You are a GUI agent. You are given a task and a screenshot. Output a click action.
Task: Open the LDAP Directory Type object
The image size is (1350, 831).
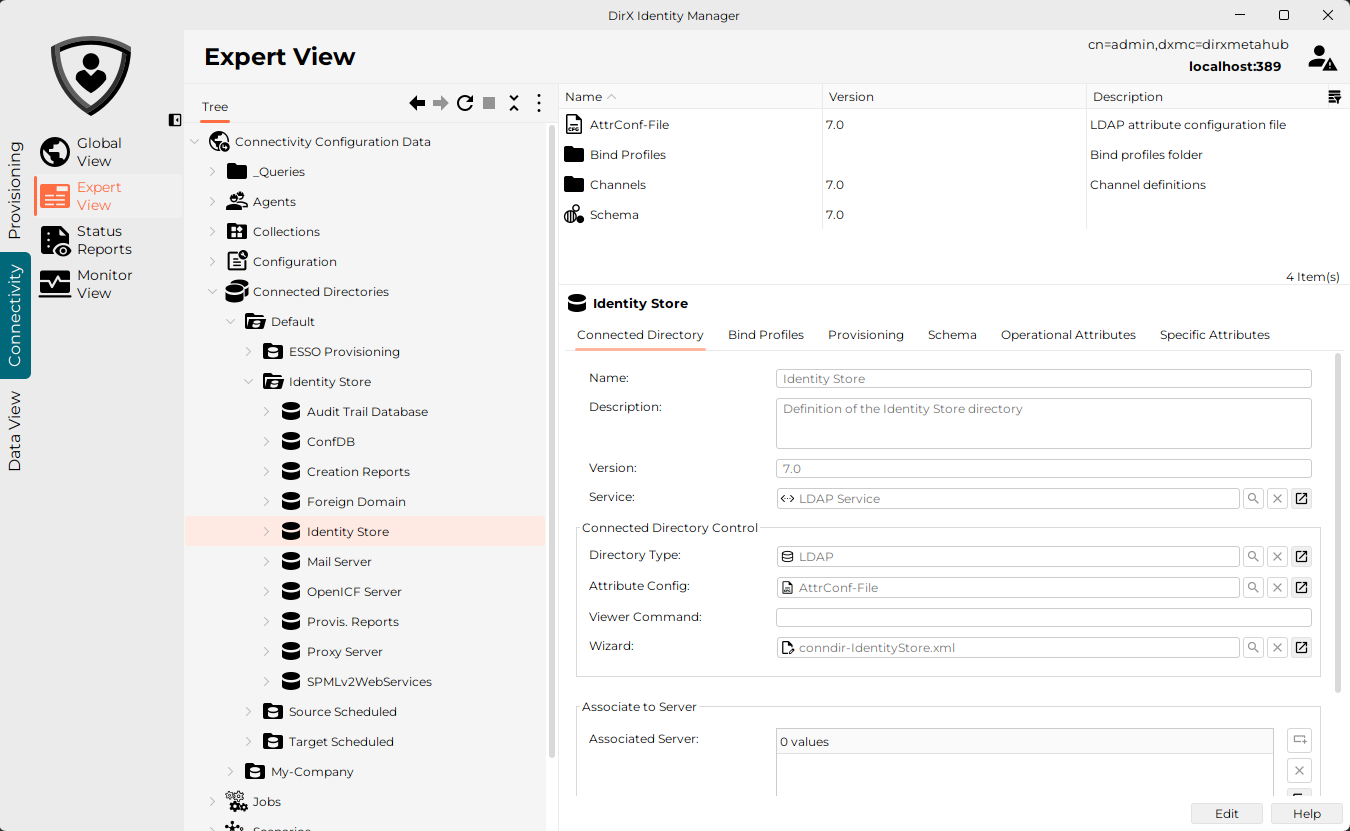coord(1301,557)
